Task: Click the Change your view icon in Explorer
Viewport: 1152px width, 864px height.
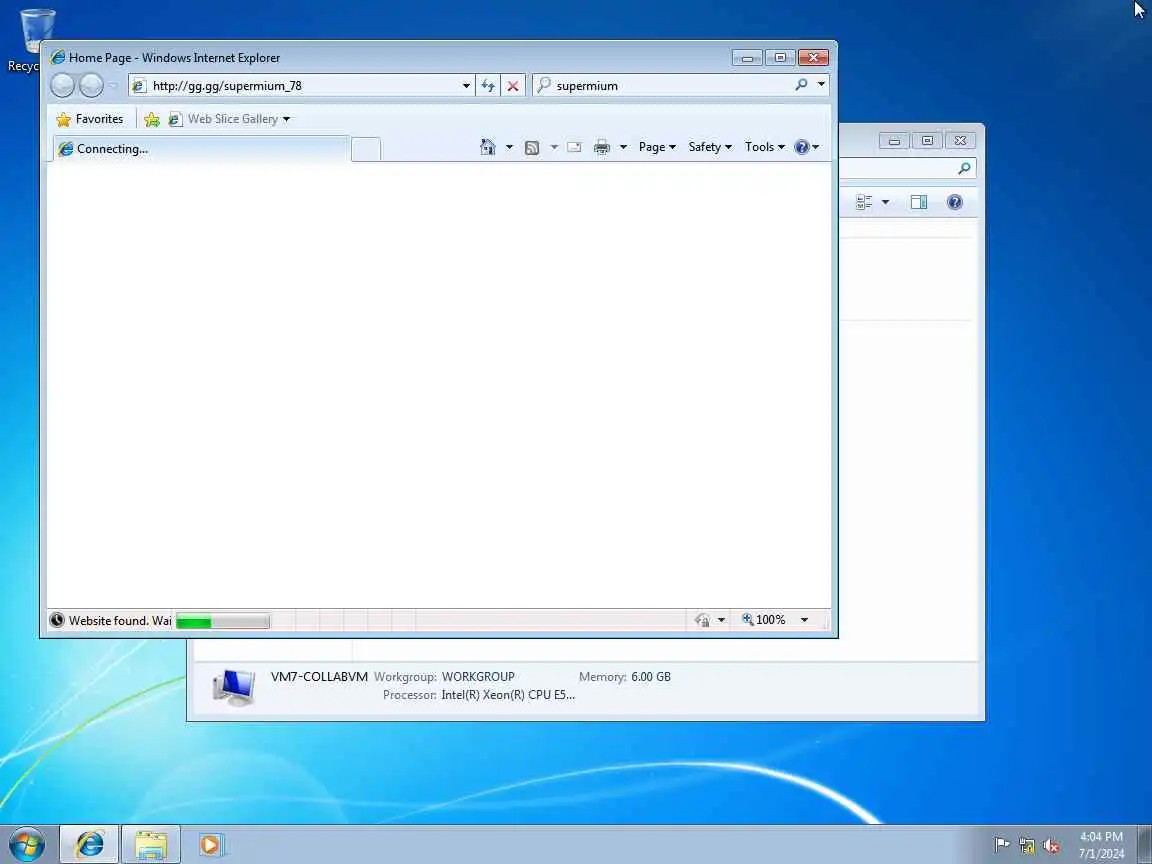Action: click(864, 202)
